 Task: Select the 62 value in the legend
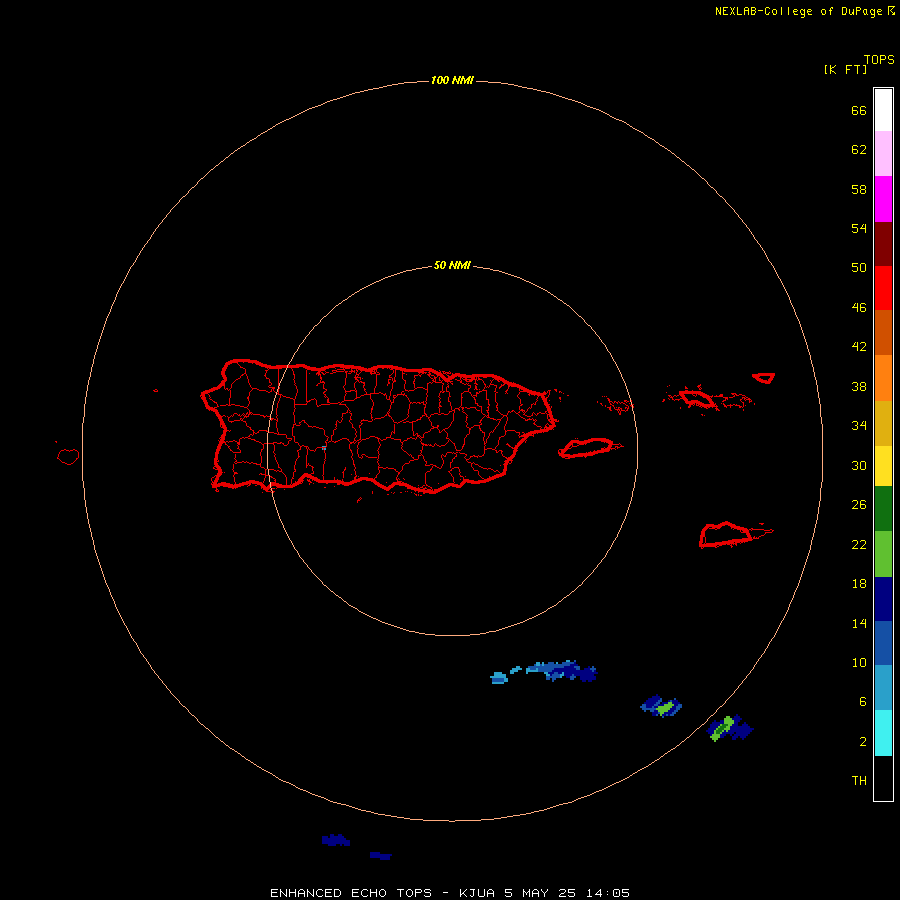coord(859,150)
